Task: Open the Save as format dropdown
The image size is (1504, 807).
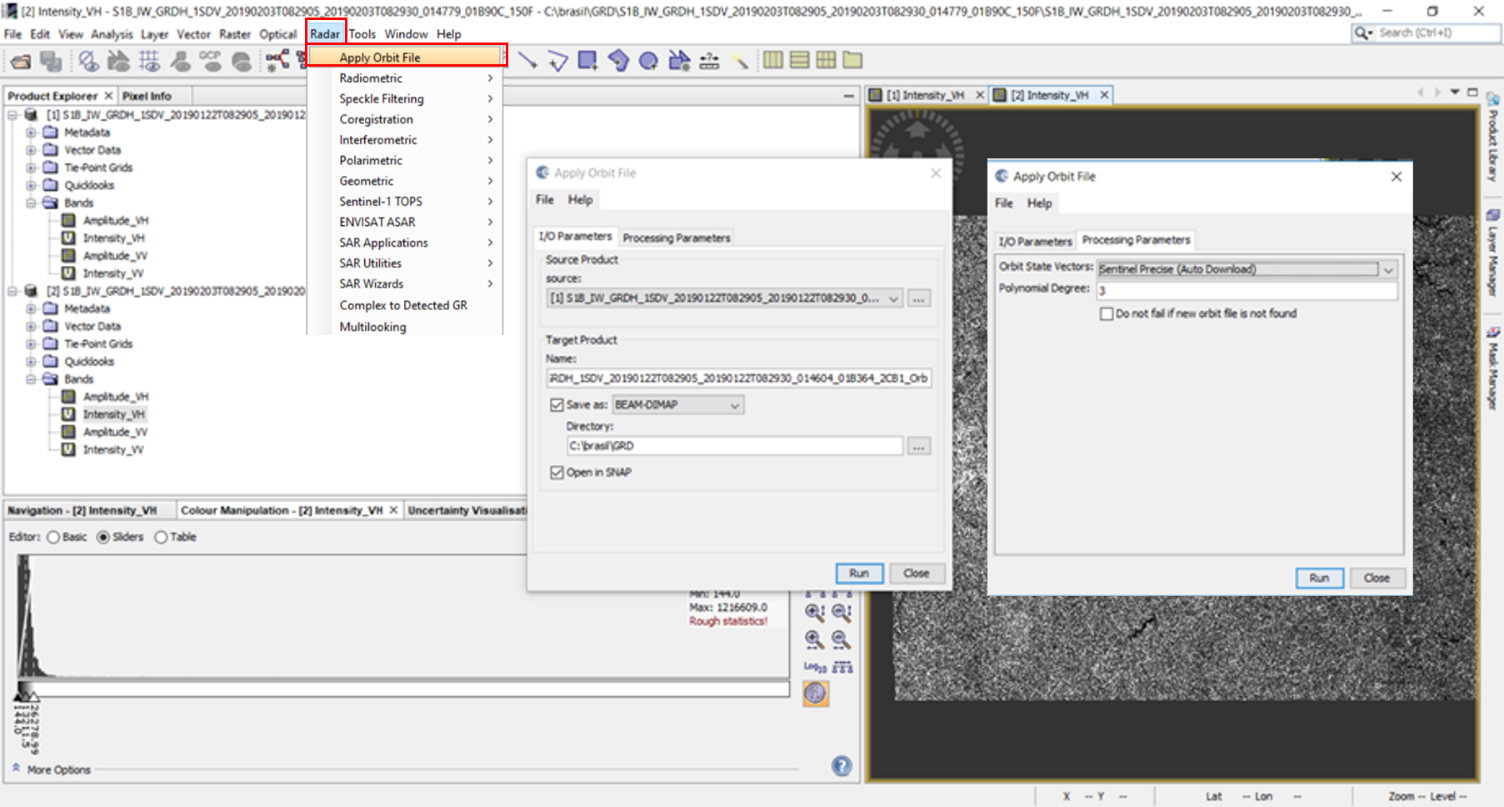Action: pos(735,405)
